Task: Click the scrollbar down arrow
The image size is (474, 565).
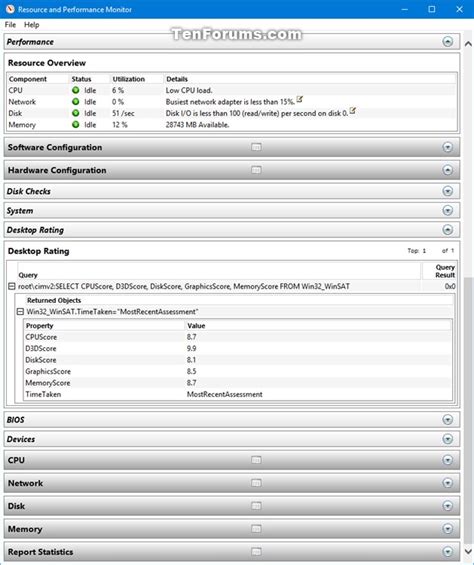Action: (x=468, y=551)
